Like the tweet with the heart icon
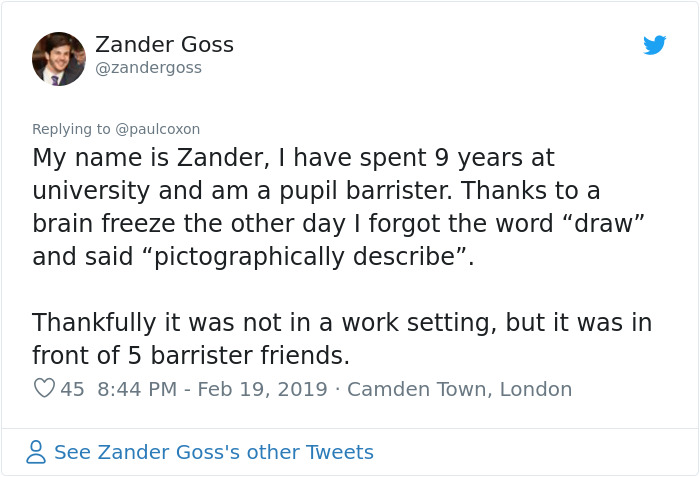The height and width of the screenshot is (477, 700). (x=44, y=389)
